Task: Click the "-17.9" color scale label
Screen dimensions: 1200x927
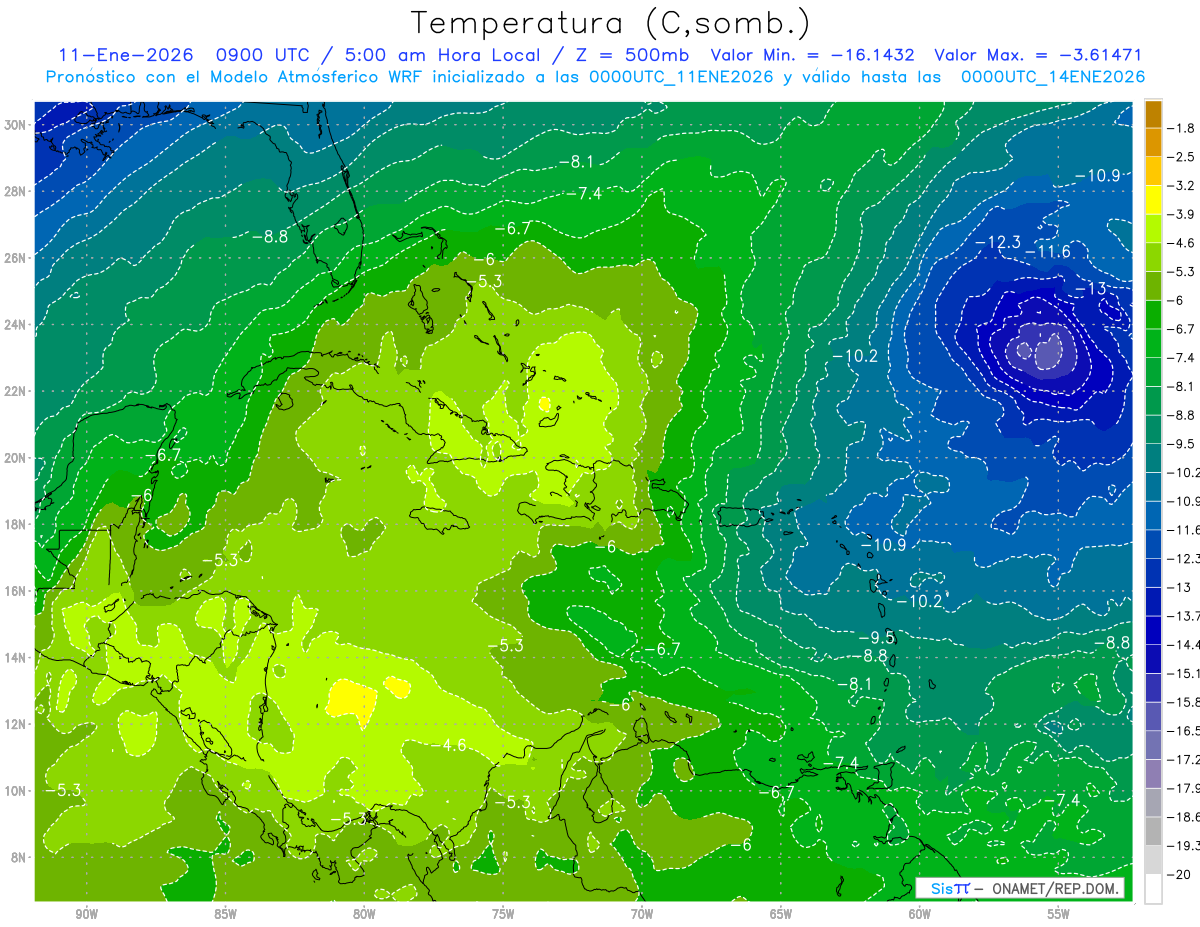Action: [x=1185, y=788]
